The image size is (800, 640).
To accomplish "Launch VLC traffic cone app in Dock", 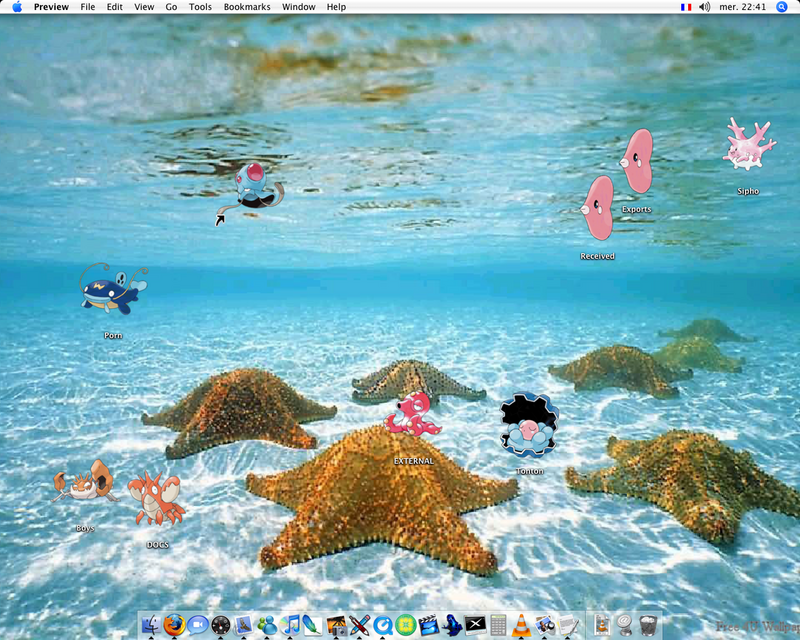I will pyautogui.click(x=521, y=625).
